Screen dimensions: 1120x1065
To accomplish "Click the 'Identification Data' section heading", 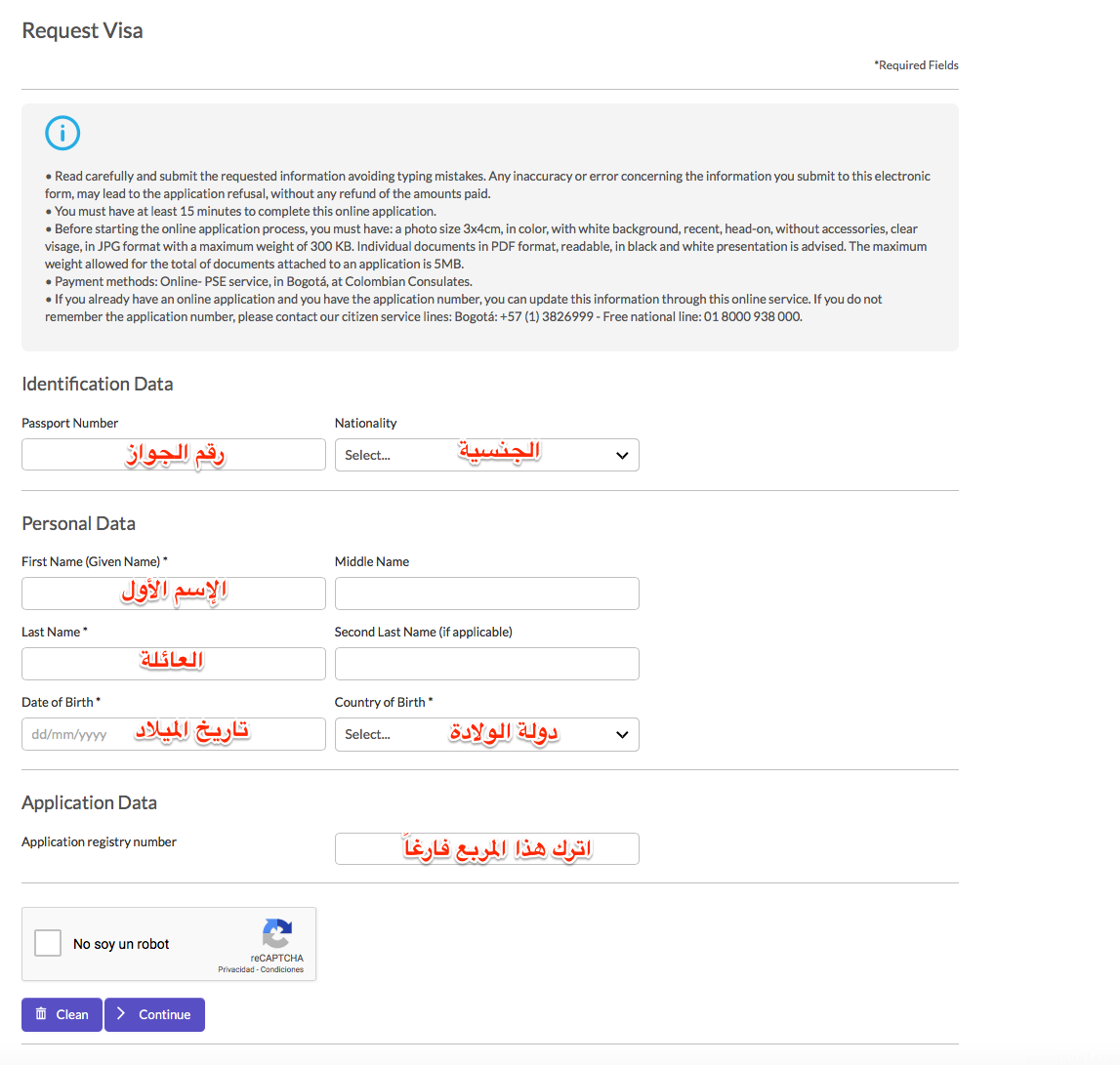I will click(x=97, y=384).
